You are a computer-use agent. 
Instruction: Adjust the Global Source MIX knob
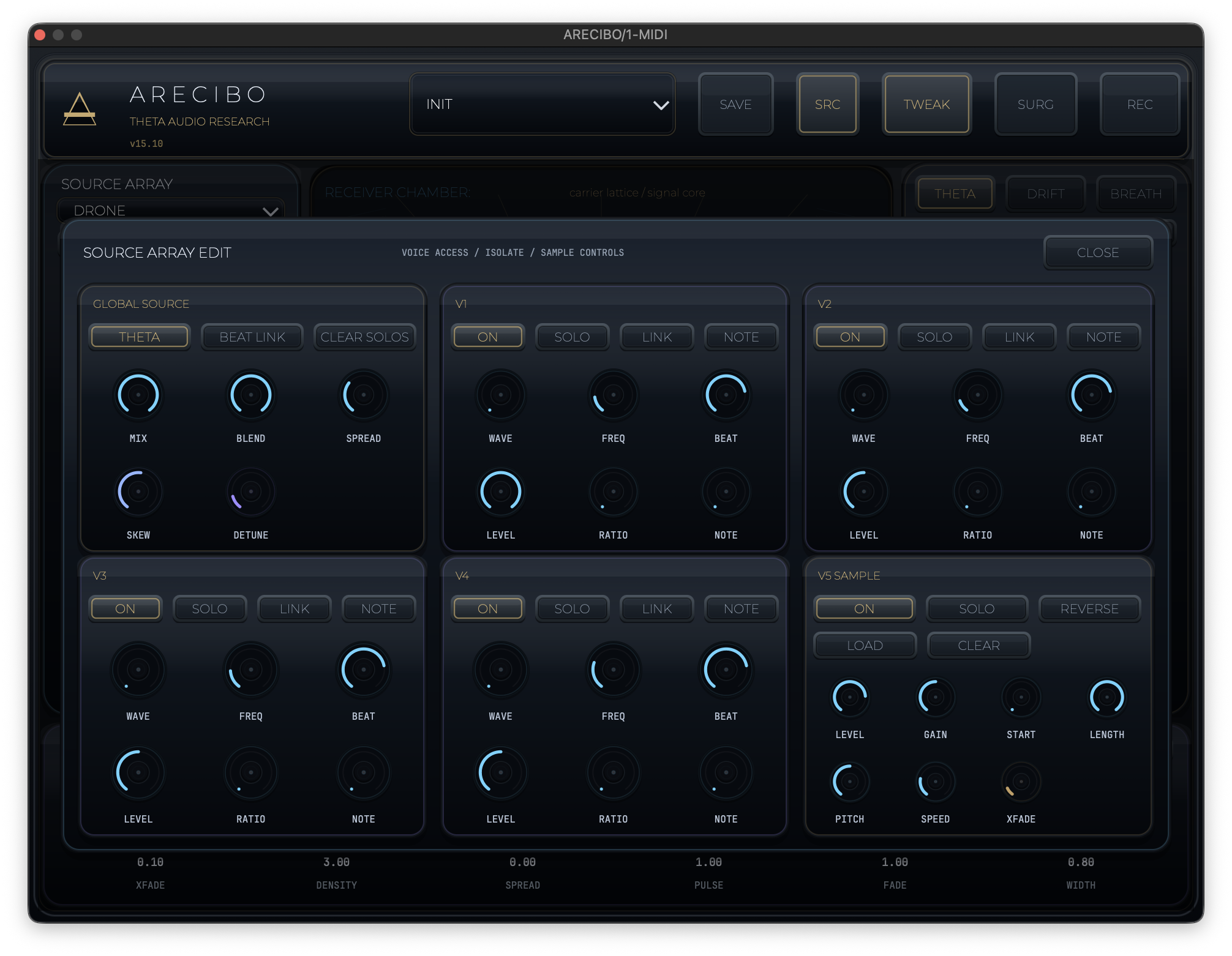click(138, 395)
